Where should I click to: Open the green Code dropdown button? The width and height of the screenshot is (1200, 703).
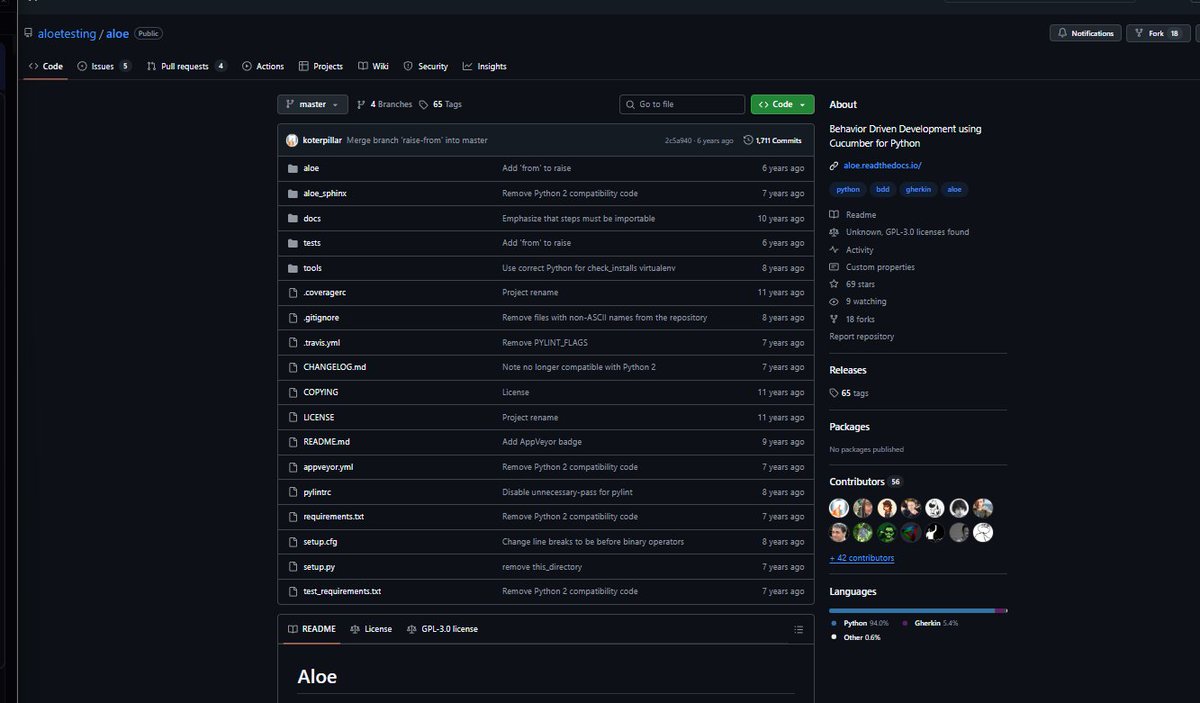coord(782,104)
